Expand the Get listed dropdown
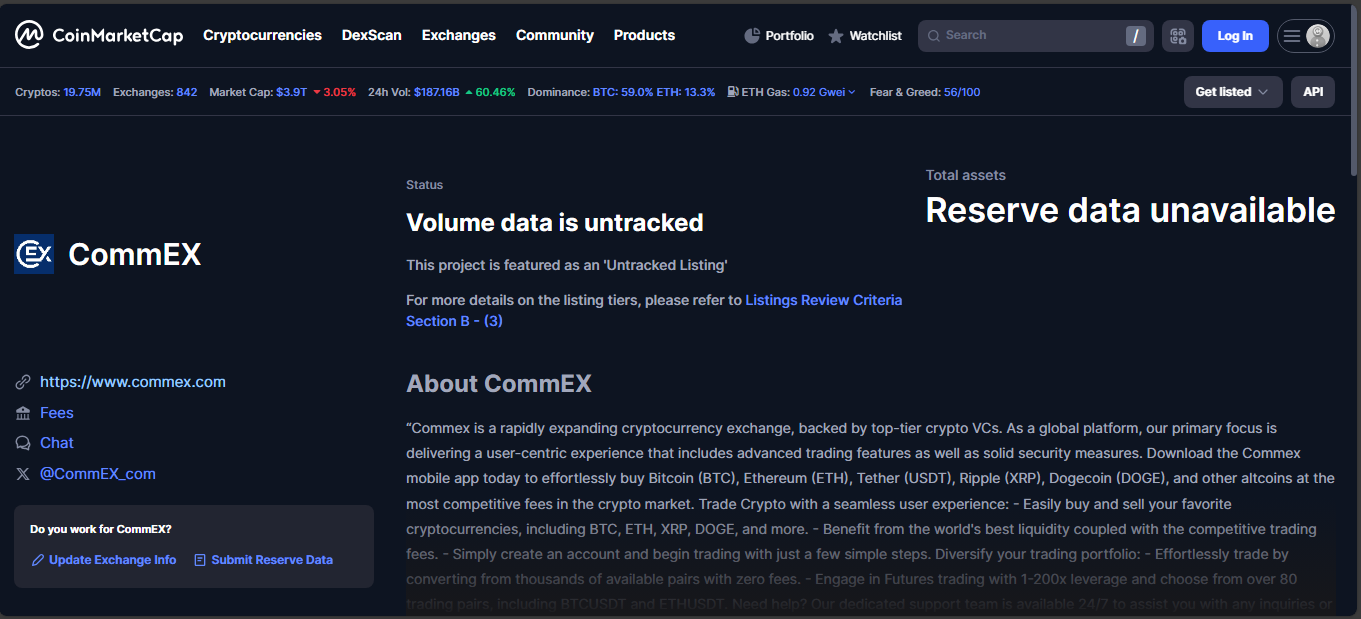This screenshot has width=1361, height=619. [x=1232, y=92]
